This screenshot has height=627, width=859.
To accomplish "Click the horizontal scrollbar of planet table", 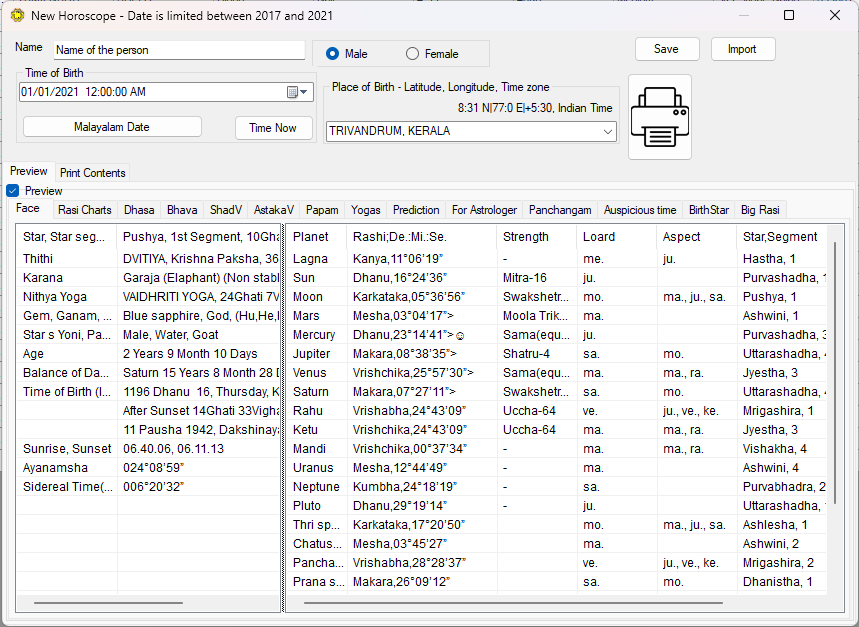I will click(x=513, y=603).
